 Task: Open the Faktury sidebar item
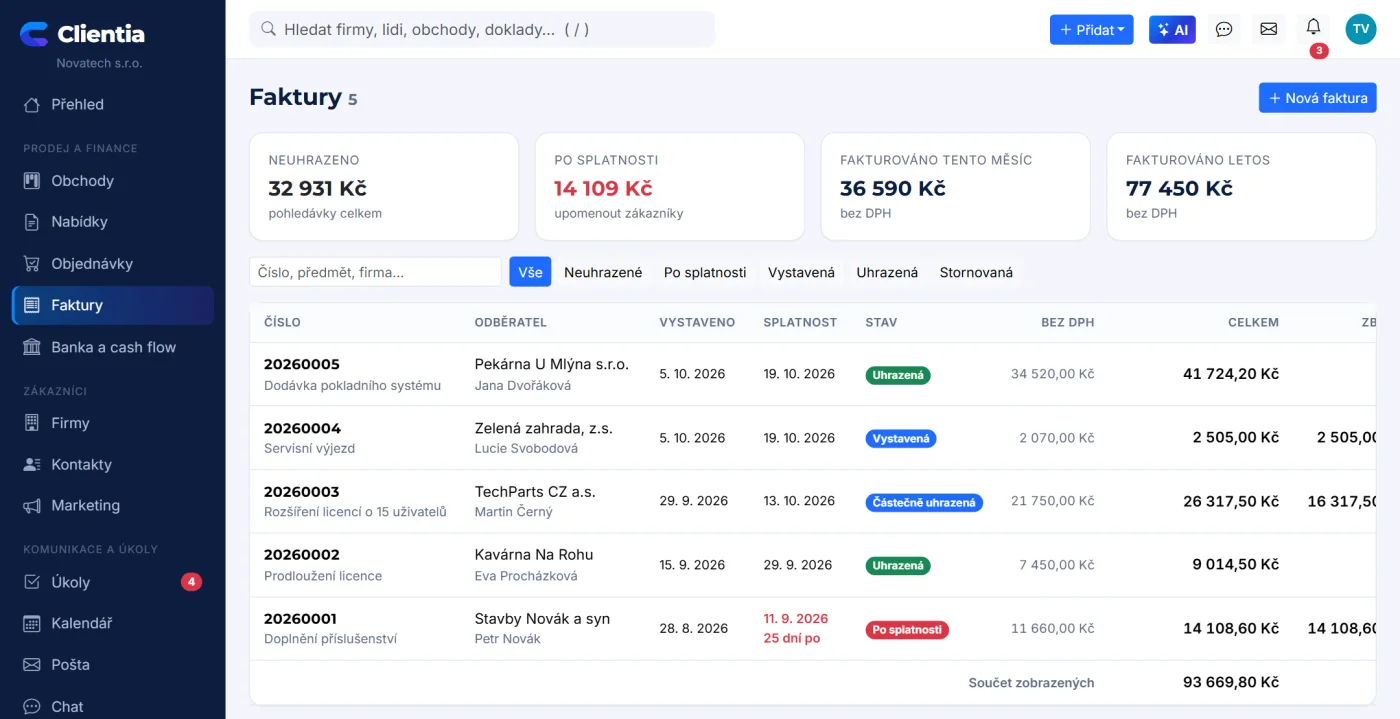[x=113, y=305]
